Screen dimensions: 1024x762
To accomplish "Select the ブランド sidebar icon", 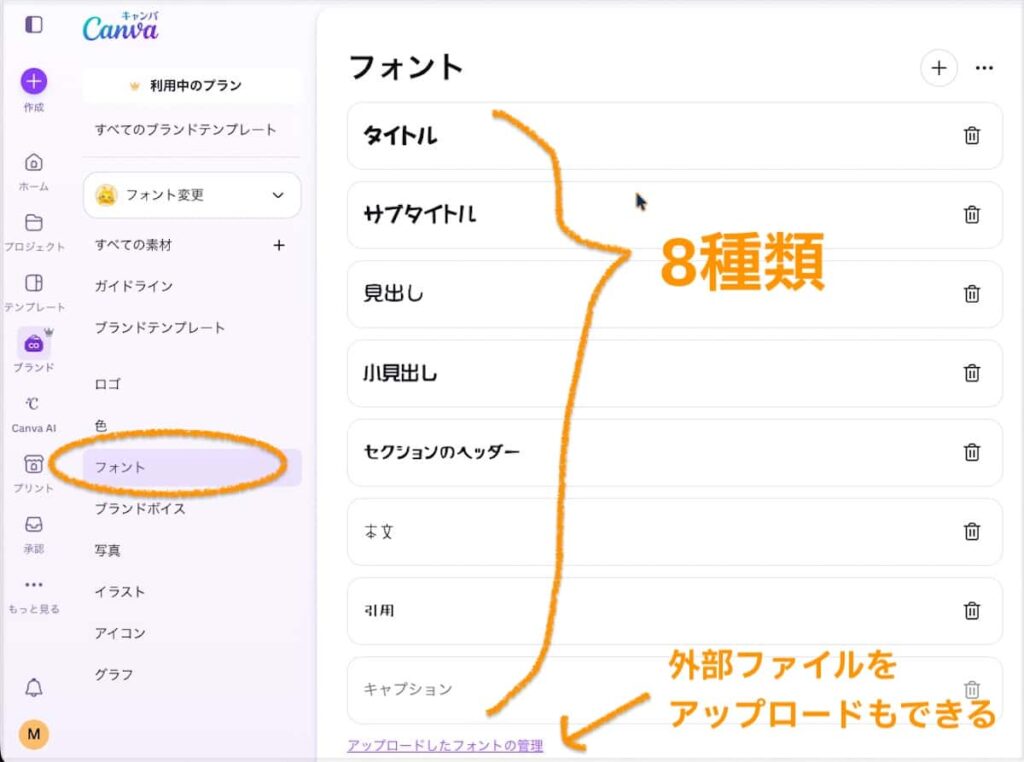I will pos(34,345).
